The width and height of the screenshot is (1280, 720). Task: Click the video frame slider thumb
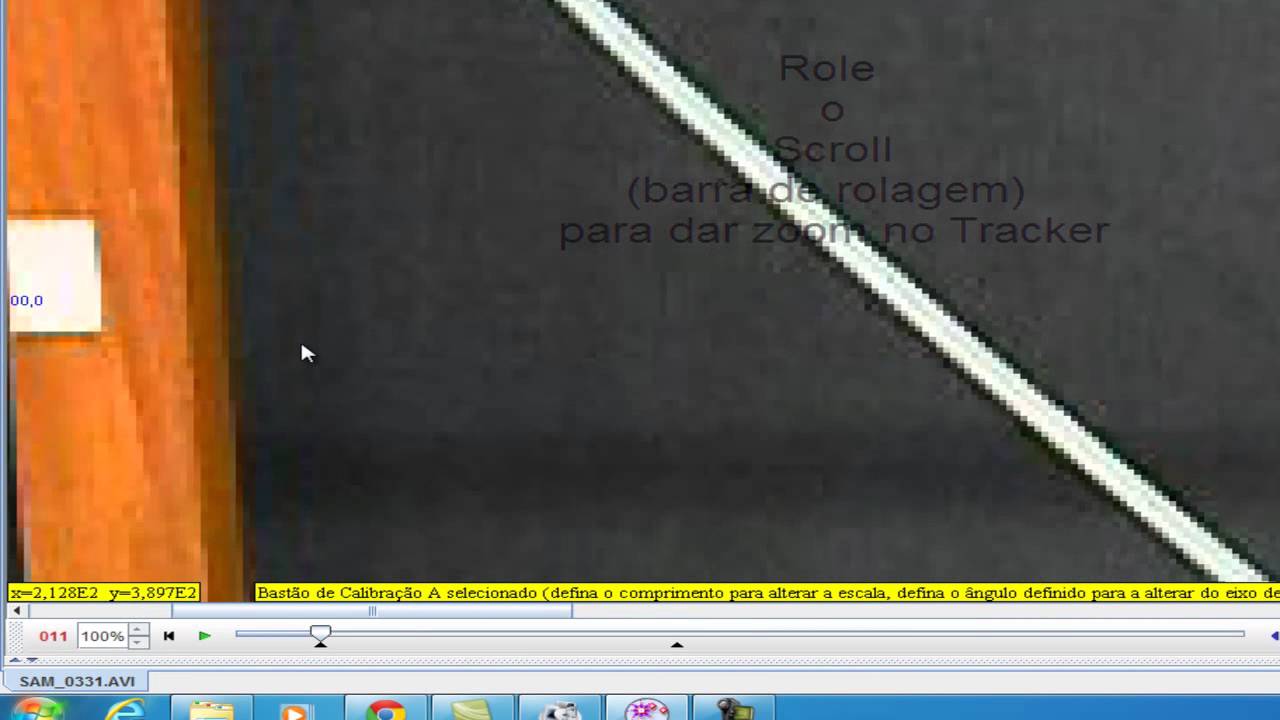point(320,633)
